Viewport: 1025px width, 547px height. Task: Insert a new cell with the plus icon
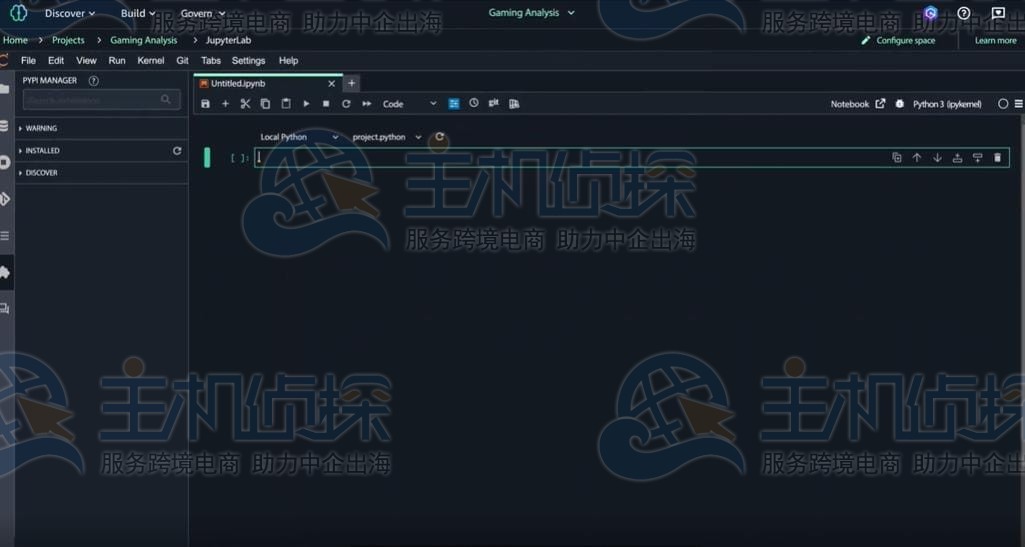pos(226,104)
